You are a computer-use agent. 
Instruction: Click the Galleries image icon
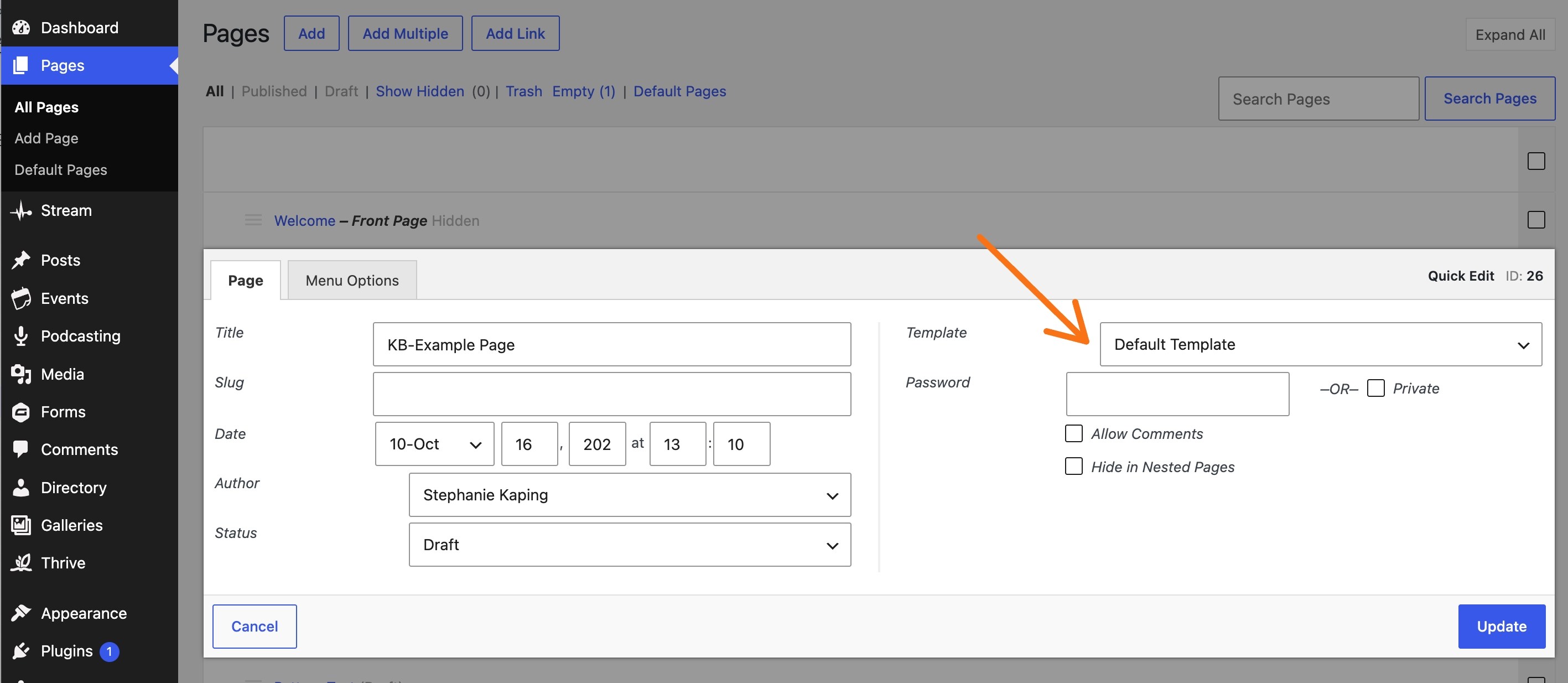coord(22,525)
